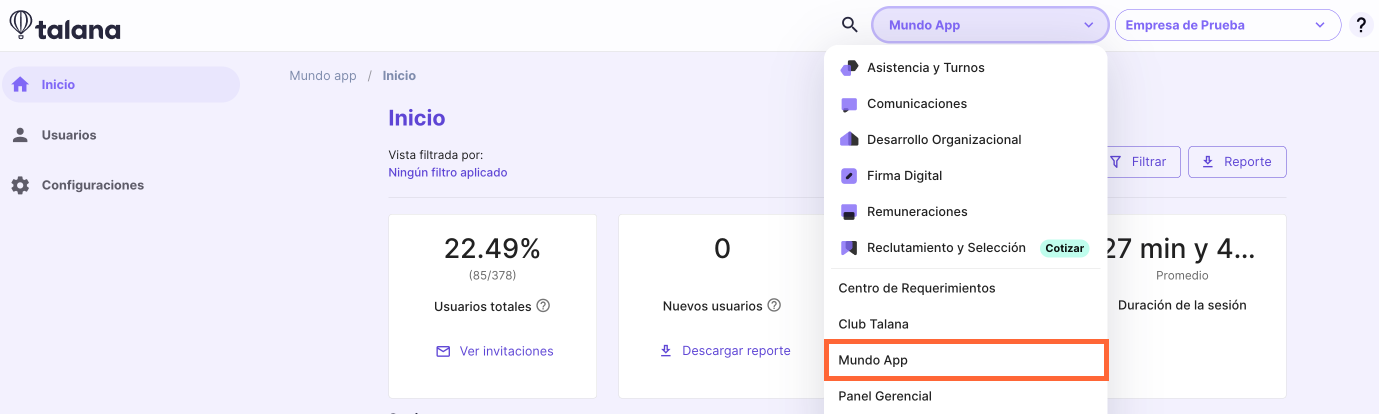Viewport: 1379px width, 414px height.
Task: Click Mundo app breadcrumb
Action: coord(323,76)
